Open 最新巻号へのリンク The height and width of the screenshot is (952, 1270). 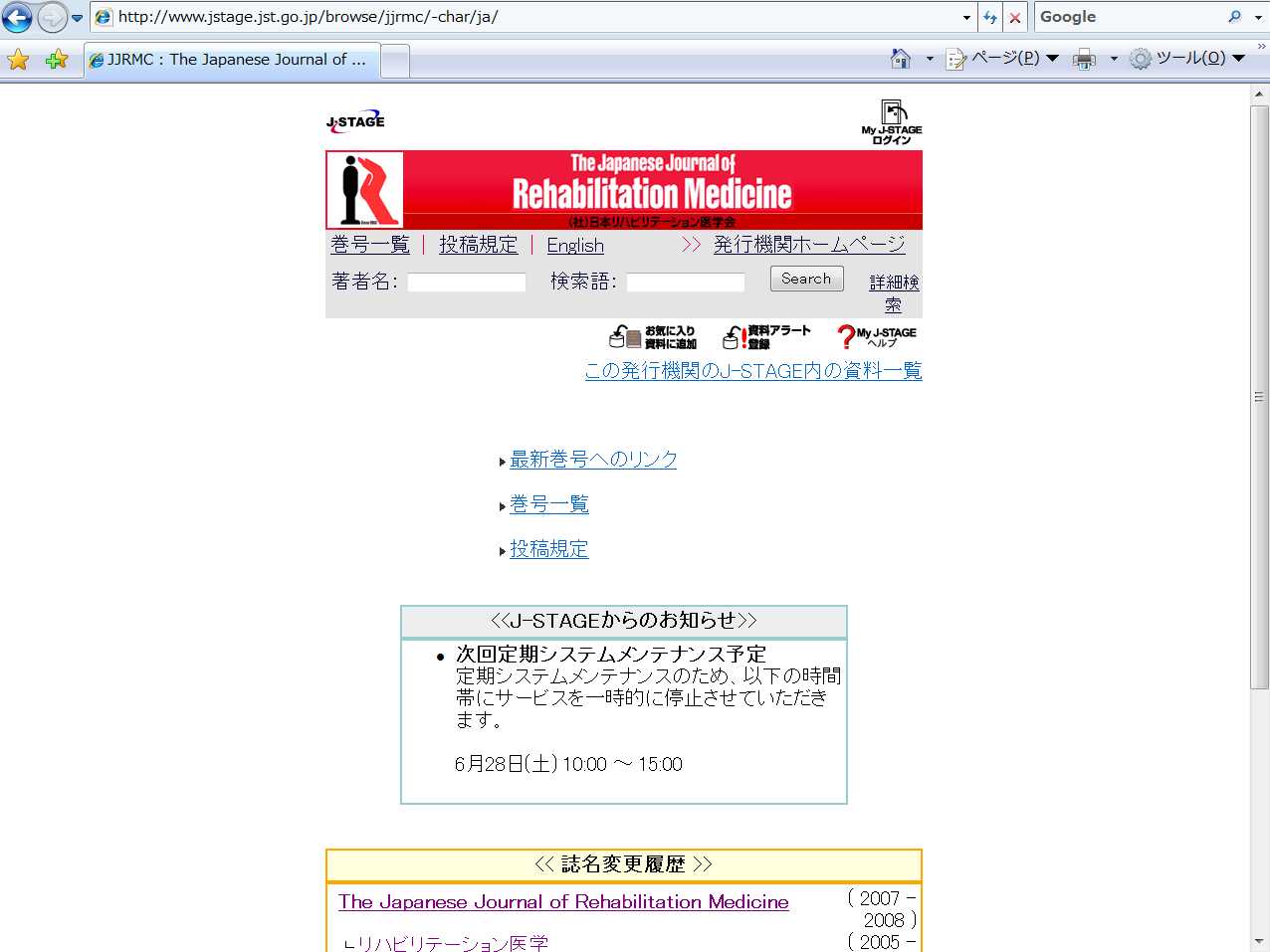593,460
